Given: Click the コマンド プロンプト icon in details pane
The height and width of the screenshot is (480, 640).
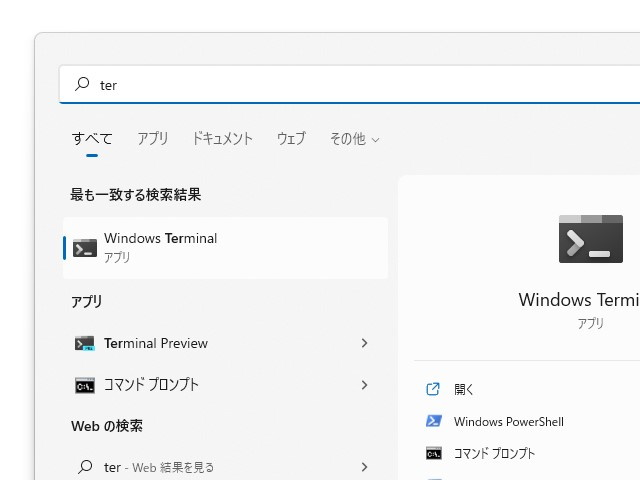Looking at the screenshot, I should click(x=433, y=453).
